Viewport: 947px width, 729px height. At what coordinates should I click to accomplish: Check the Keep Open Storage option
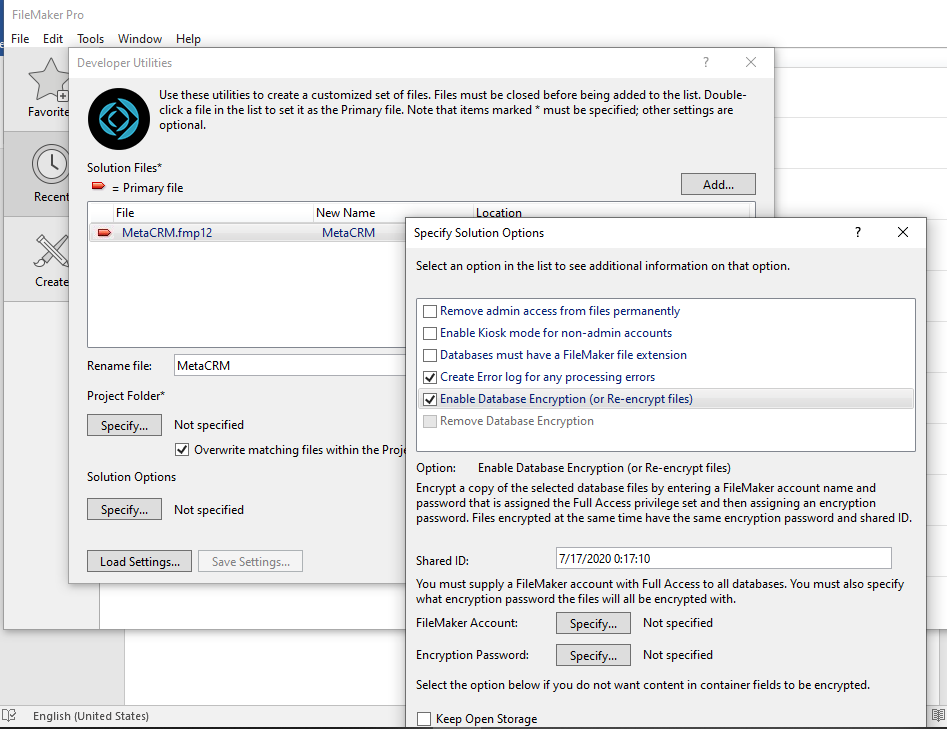[425, 718]
